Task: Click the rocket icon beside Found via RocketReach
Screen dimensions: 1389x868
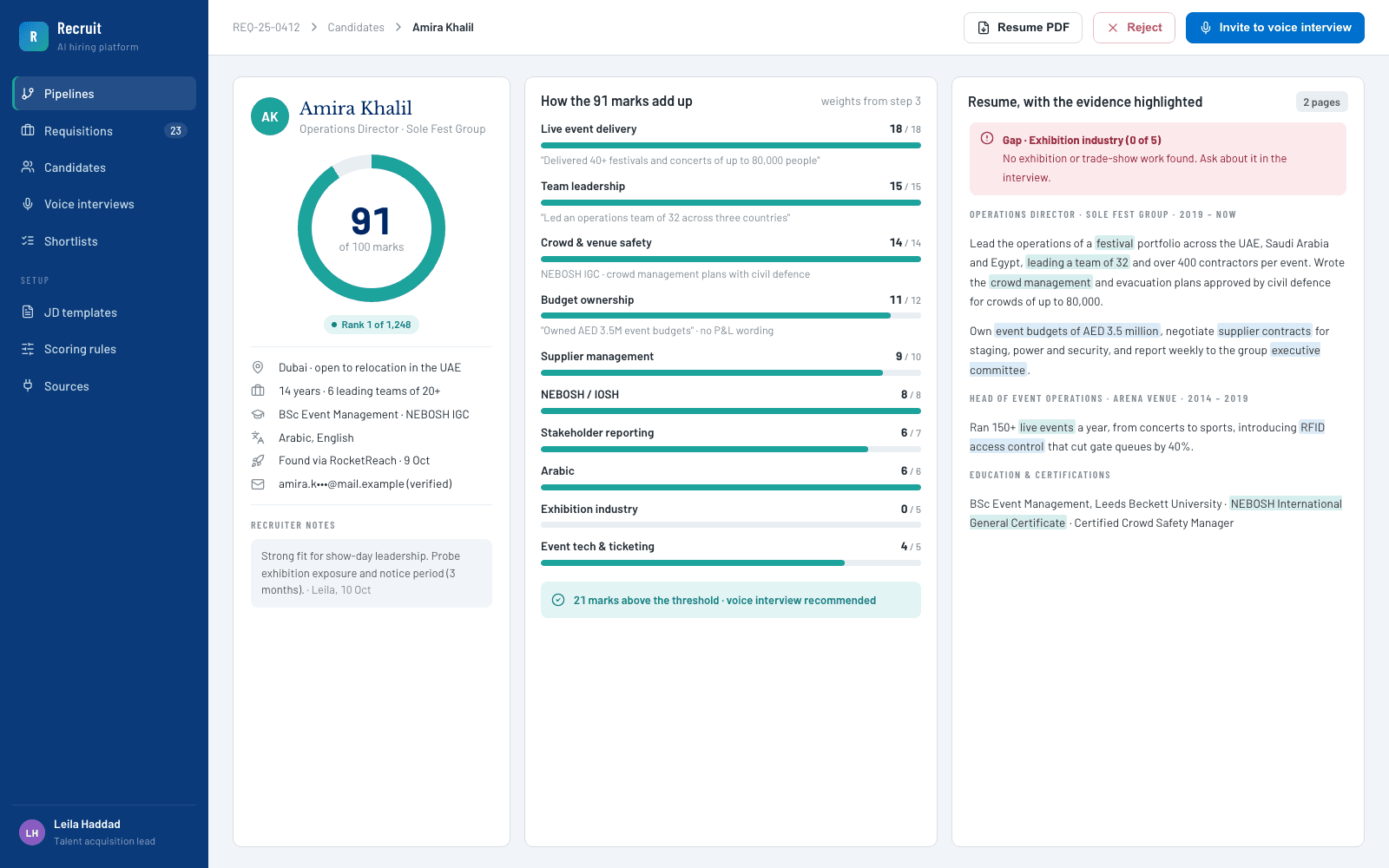Action: (258, 461)
